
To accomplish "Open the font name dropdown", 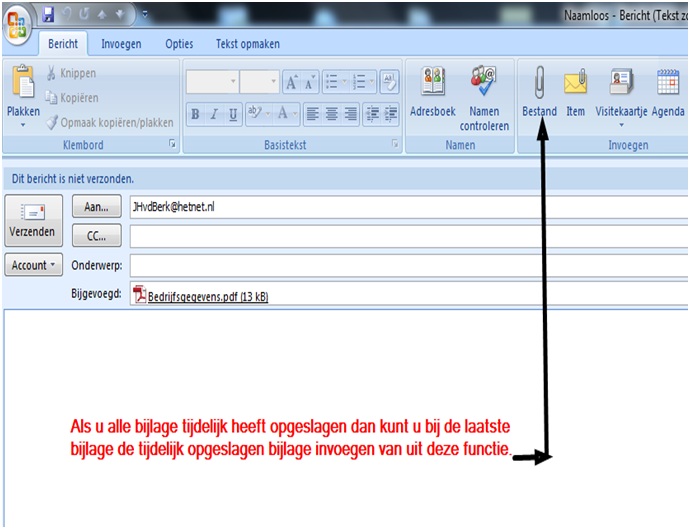I will [x=212, y=82].
